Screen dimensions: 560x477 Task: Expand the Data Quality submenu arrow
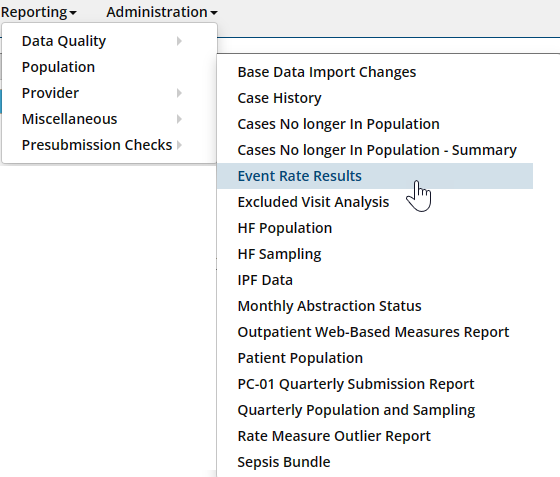(x=179, y=41)
